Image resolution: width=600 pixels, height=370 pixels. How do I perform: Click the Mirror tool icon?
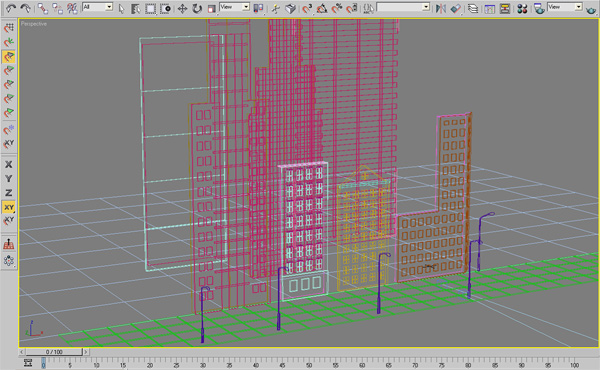(x=440, y=8)
